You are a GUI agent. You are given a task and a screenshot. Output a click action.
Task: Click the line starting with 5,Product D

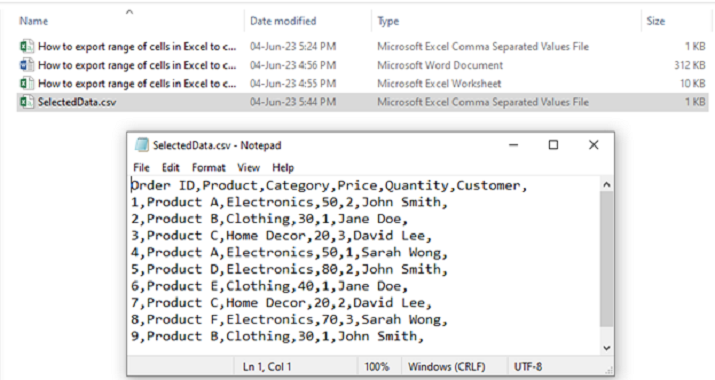click(x=289, y=269)
